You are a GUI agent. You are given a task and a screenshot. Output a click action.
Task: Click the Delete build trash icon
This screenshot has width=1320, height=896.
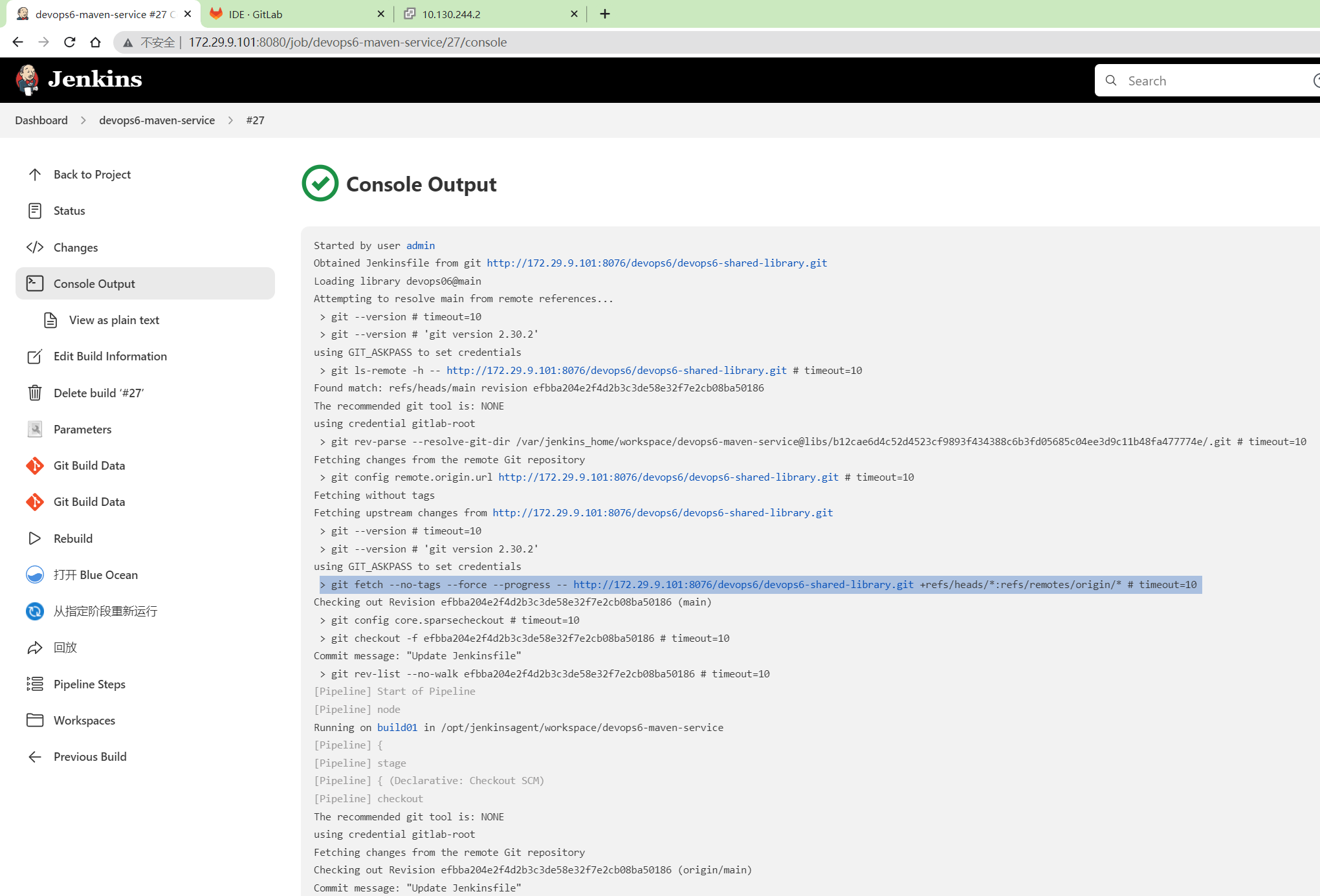pyautogui.click(x=35, y=393)
